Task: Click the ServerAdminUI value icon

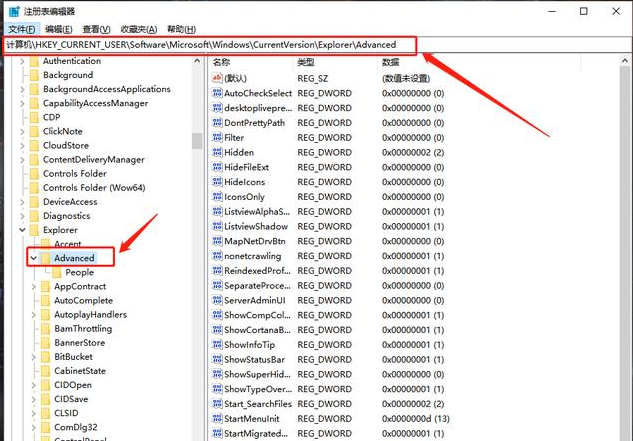Action: 217,300
